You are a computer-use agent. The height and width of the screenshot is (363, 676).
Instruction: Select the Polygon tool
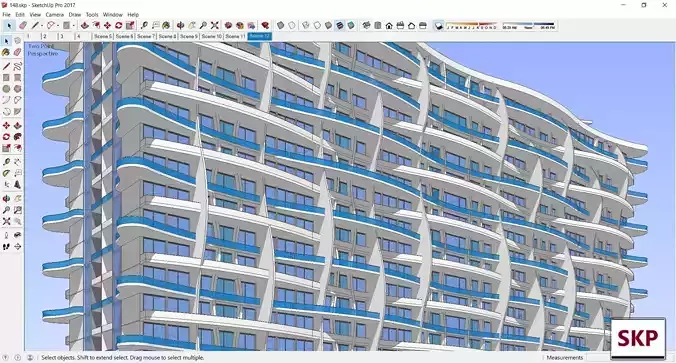(17, 89)
